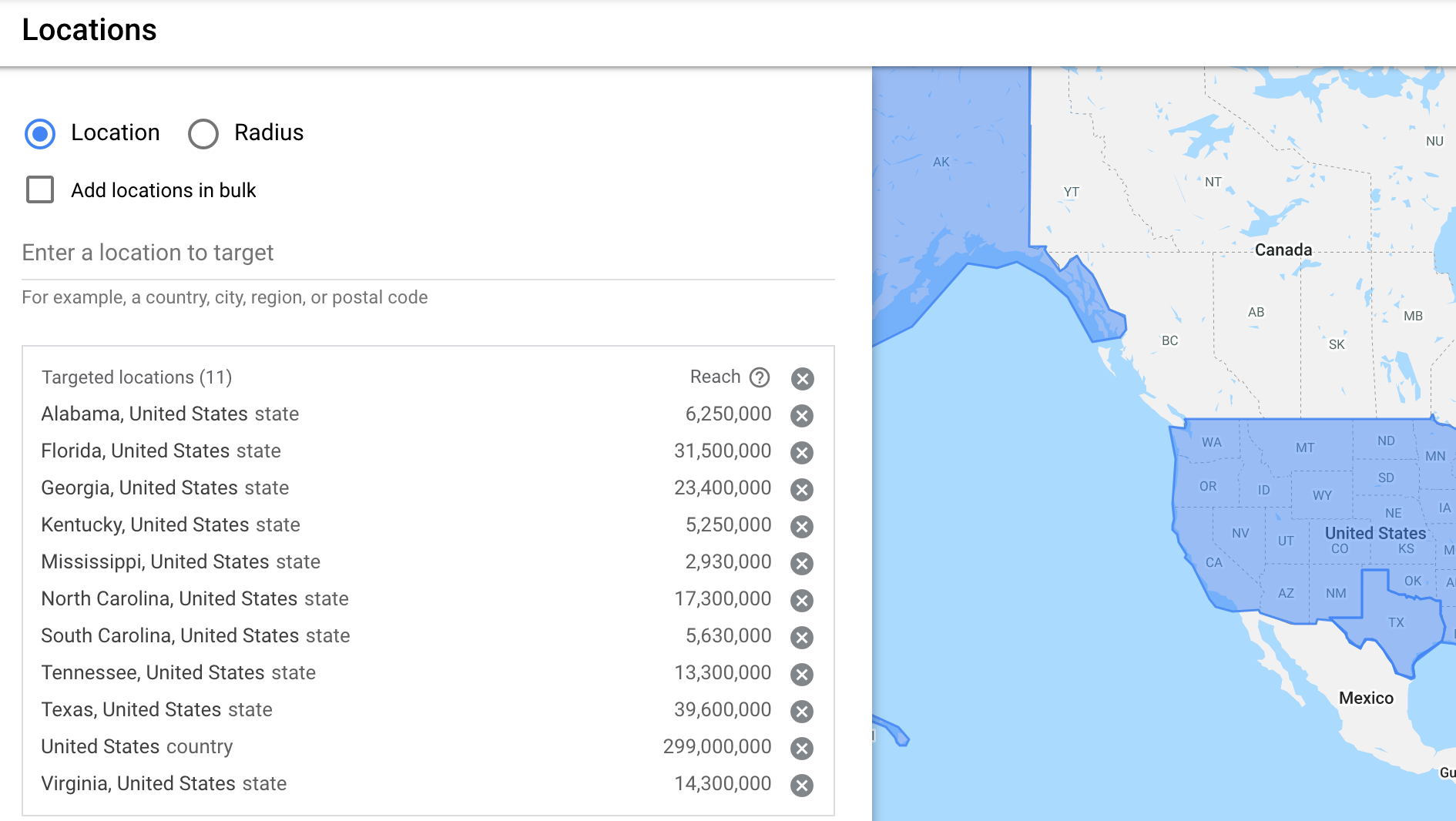Remove all targeted locations via header X

(x=802, y=379)
